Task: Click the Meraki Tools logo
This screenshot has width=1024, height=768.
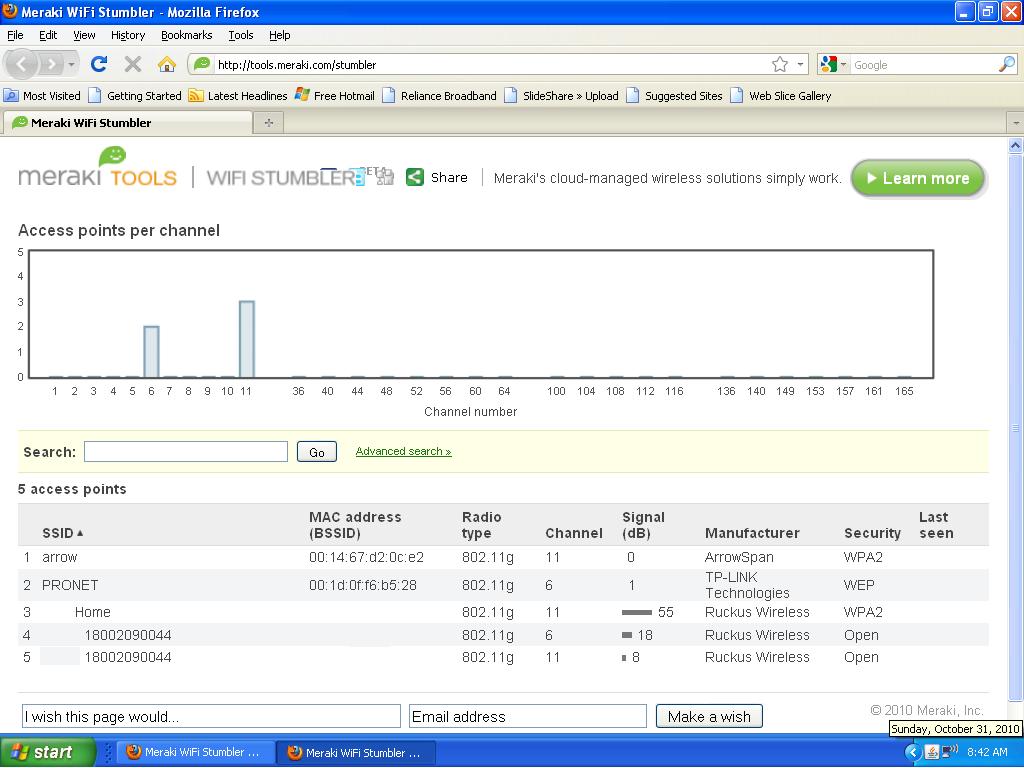Action: [x=97, y=168]
